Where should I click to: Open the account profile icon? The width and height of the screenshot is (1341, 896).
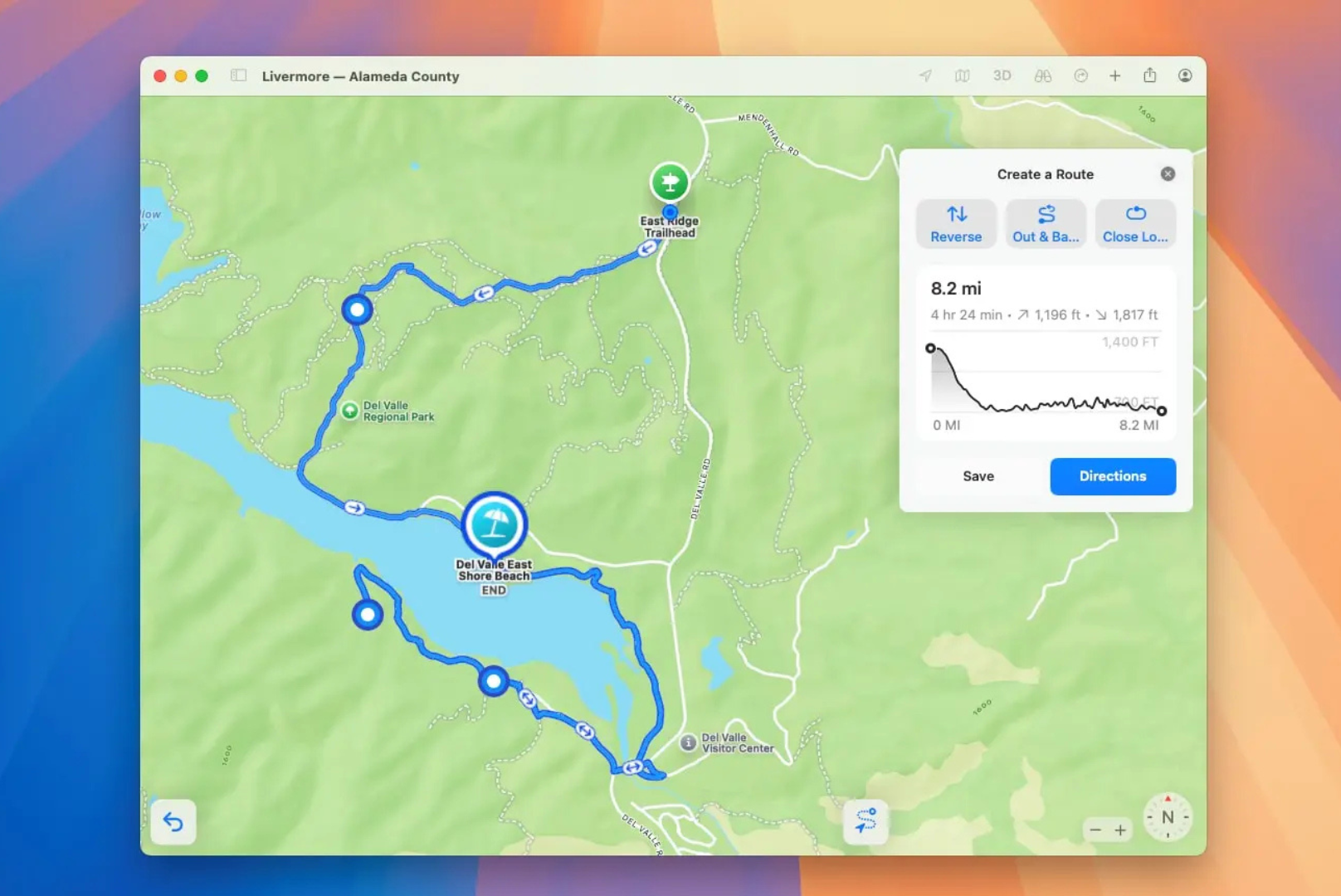(1185, 75)
